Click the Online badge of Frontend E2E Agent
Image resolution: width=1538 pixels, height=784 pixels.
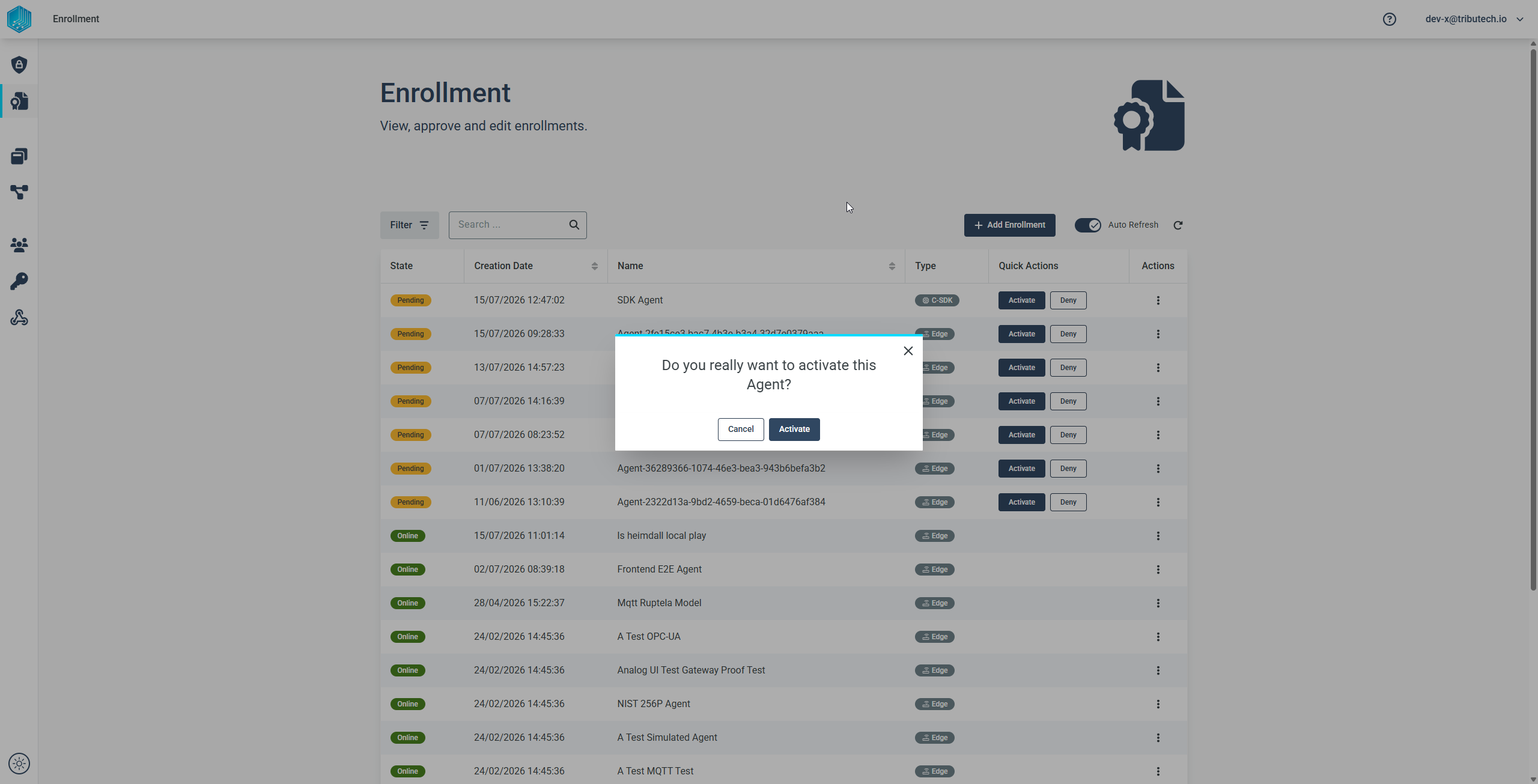(x=407, y=570)
